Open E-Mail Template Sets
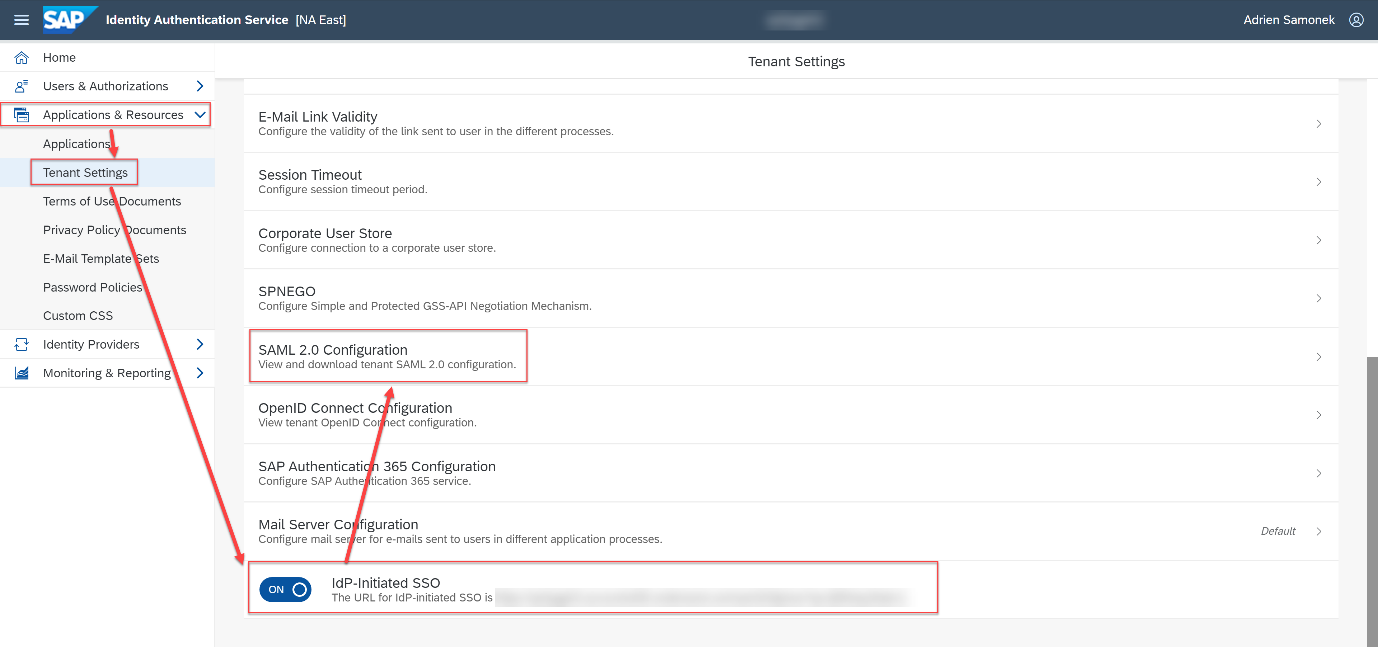1378x647 pixels. (101, 258)
